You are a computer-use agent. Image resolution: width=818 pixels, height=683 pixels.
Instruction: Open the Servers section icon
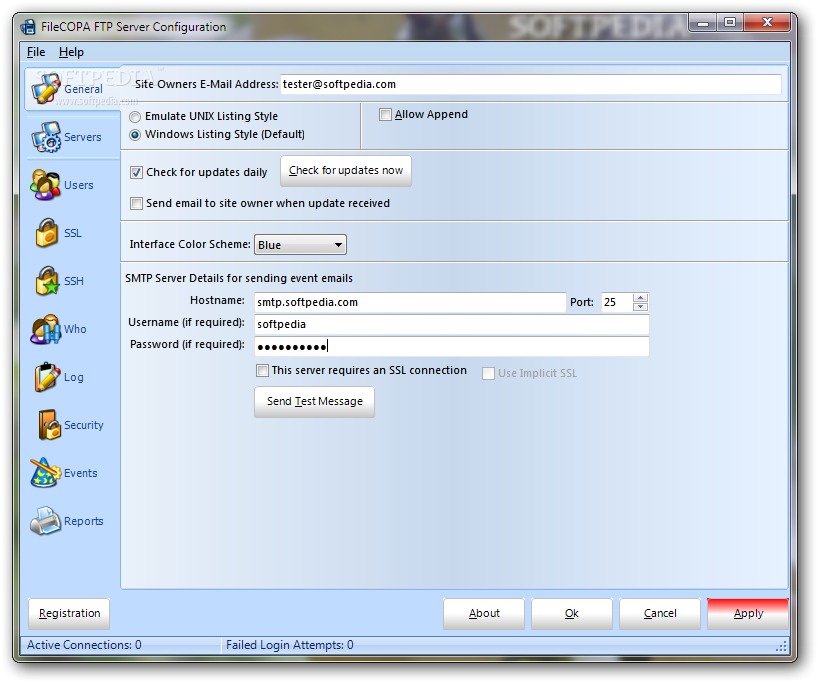coord(46,137)
